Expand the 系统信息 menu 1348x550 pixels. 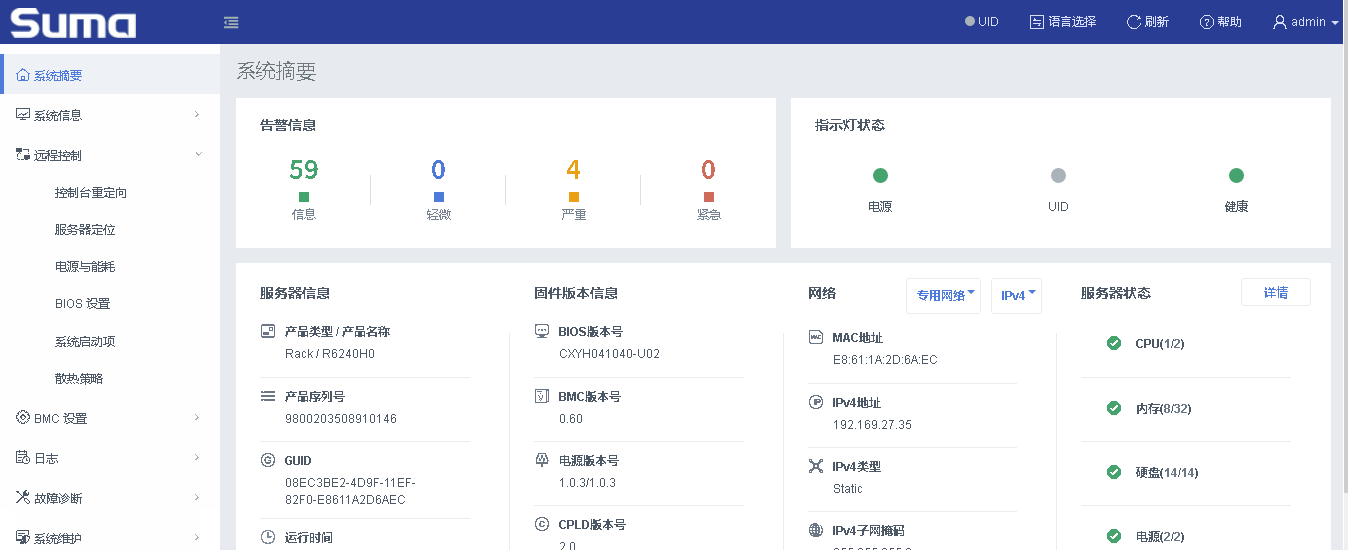pos(110,115)
